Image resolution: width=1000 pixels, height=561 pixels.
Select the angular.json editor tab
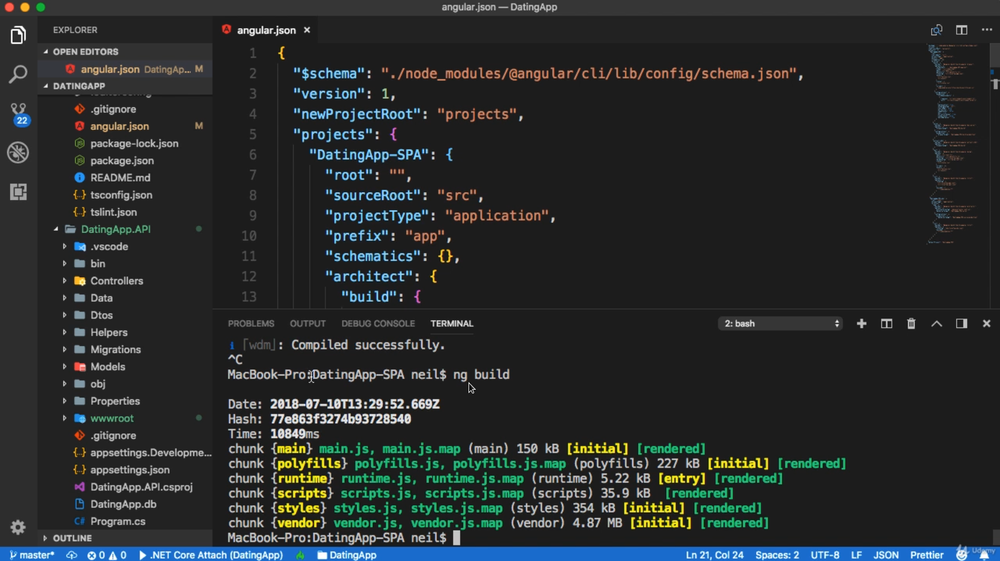pos(266,30)
